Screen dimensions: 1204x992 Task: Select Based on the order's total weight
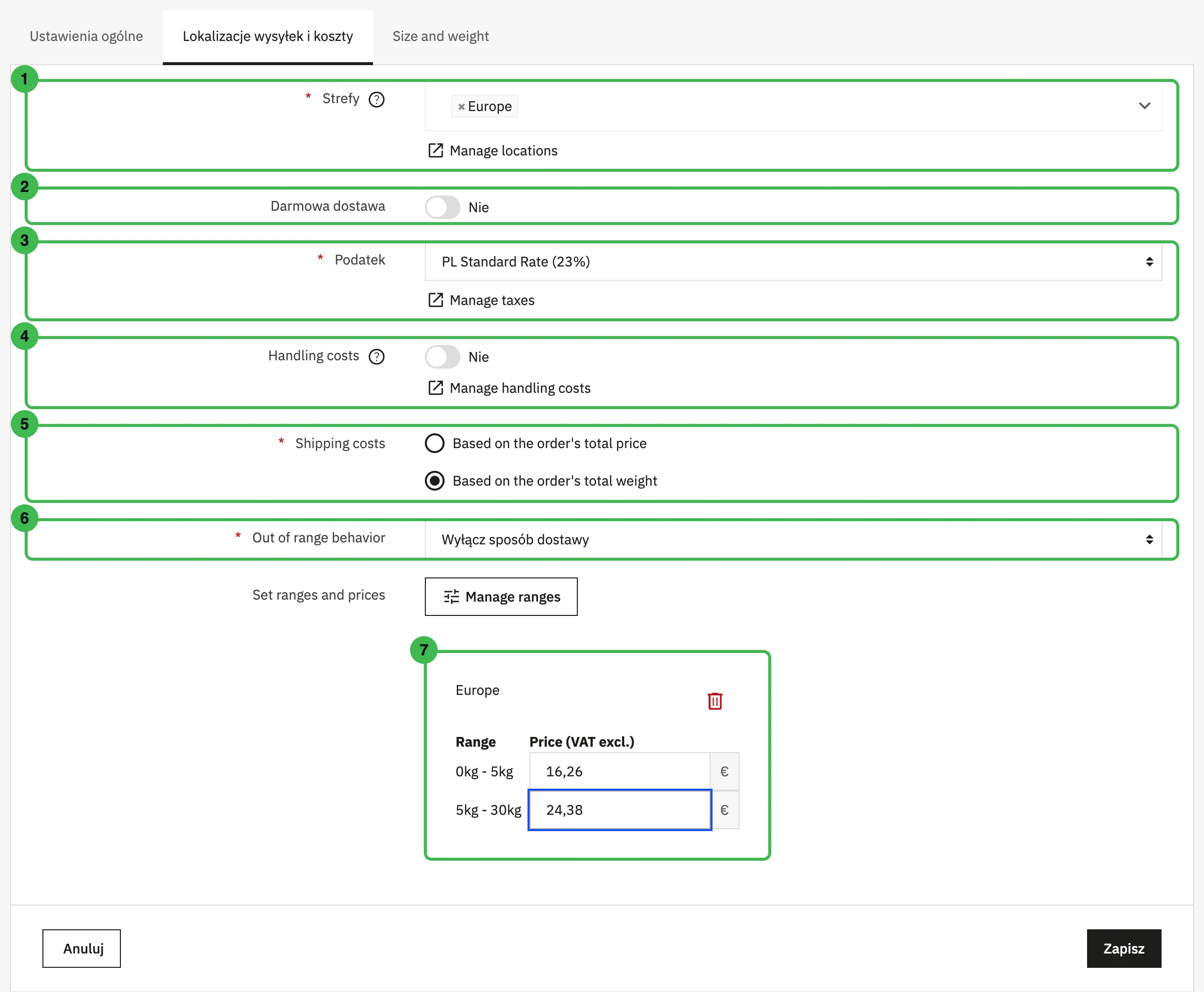(434, 481)
